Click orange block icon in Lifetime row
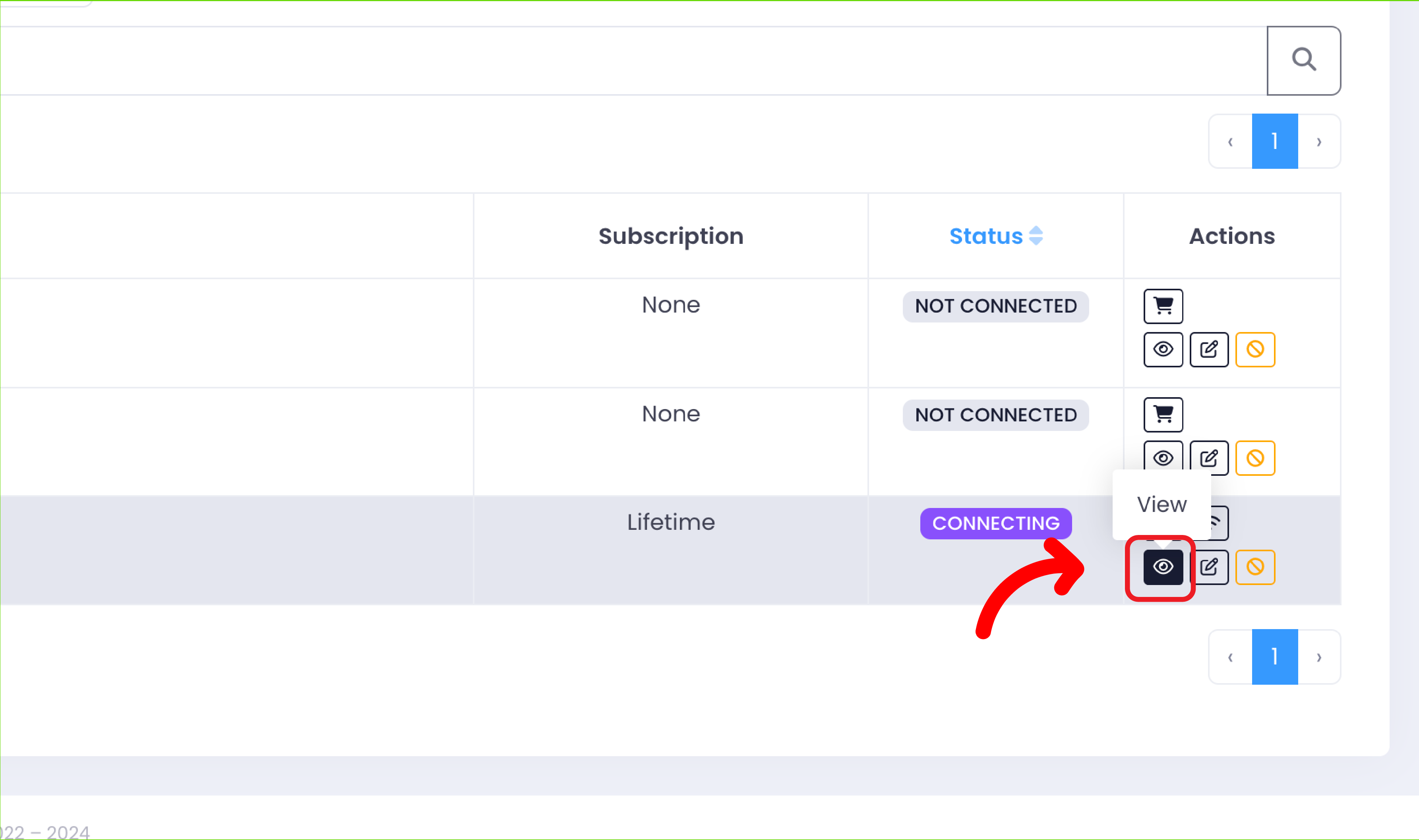This screenshot has height=840, width=1419. tap(1255, 567)
